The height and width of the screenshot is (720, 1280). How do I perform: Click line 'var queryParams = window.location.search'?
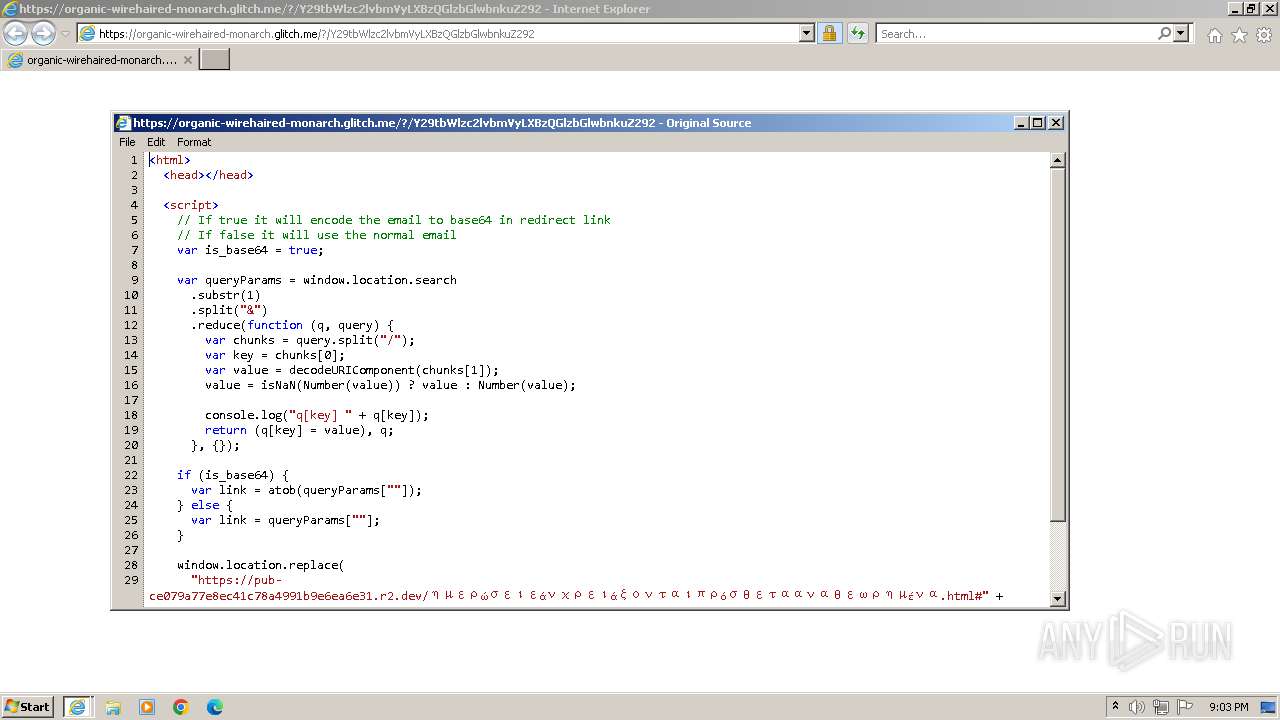[x=317, y=280]
